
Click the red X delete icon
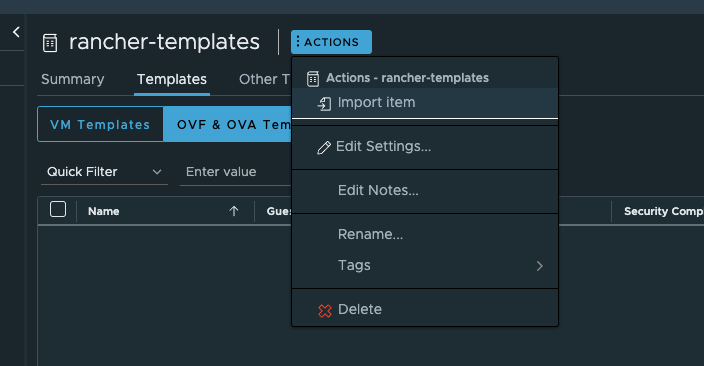(x=325, y=310)
